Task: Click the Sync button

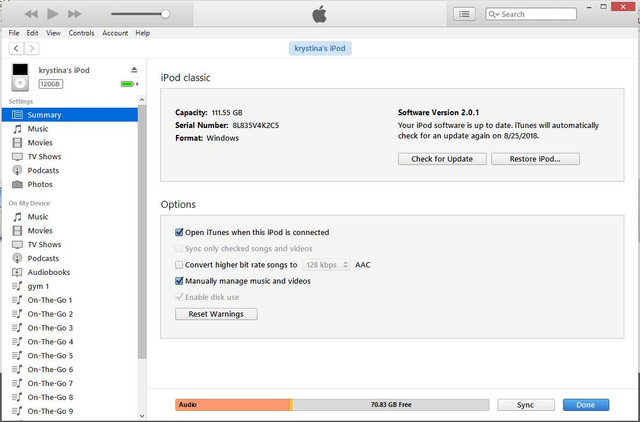Action: click(526, 405)
